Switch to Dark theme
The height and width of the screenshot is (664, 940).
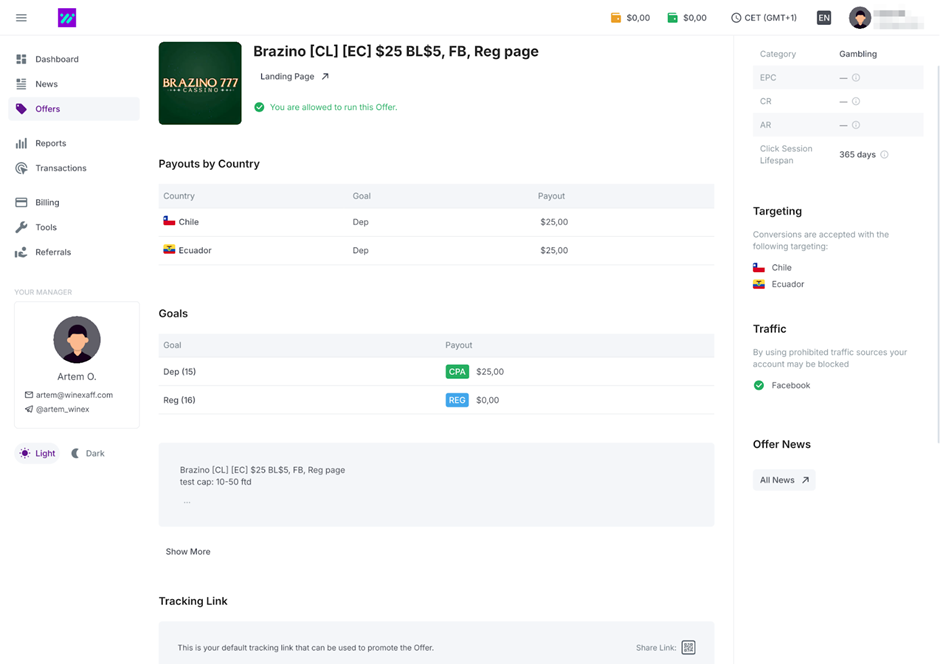pyautogui.click(x=88, y=454)
